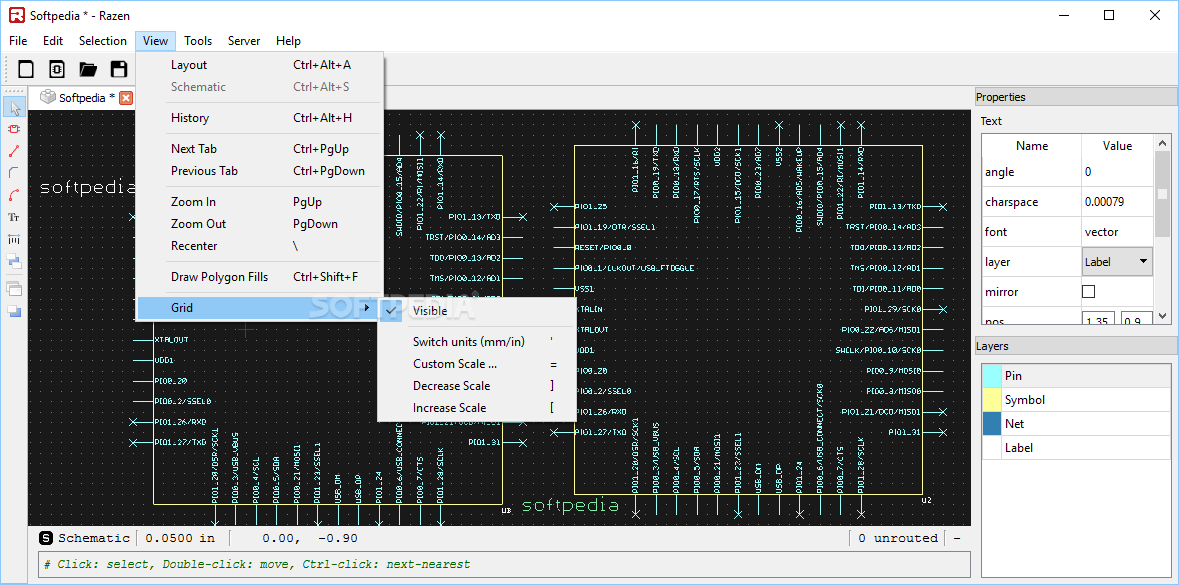The image size is (1179, 585).
Task: Open the Help menu
Action: pos(288,41)
